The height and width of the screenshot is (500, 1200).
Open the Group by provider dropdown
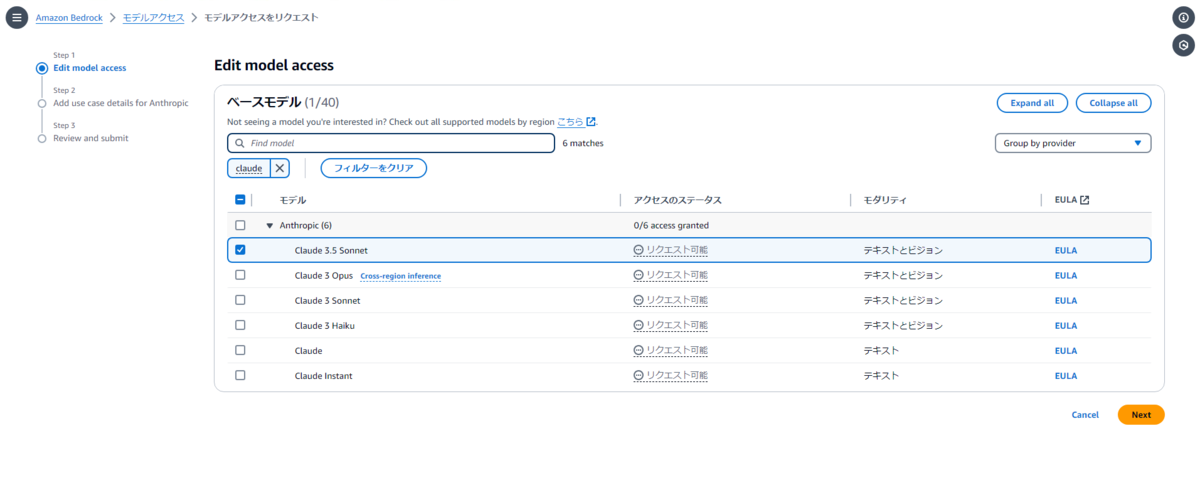(x=1073, y=143)
